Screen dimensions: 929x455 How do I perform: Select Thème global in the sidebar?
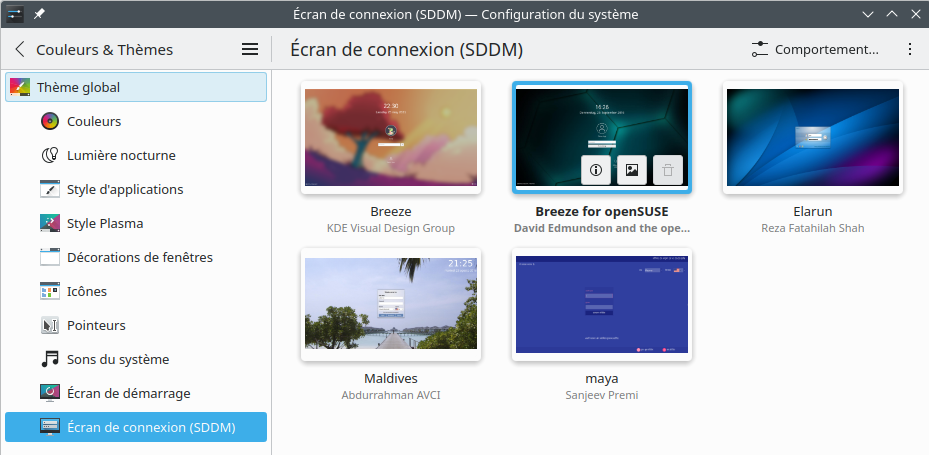136,87
